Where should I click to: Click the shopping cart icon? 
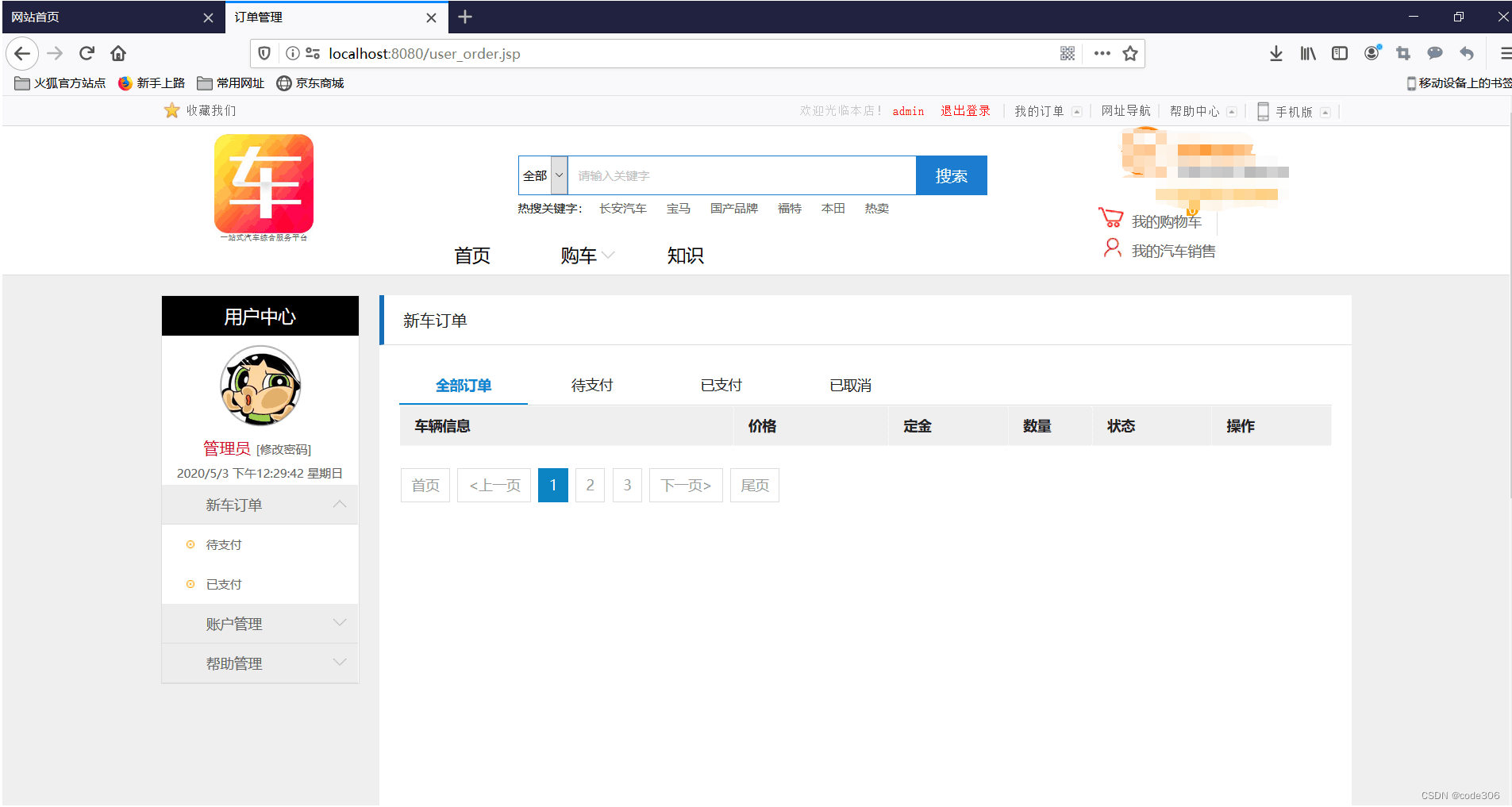pyautogui.click(x=1110, y=217)
